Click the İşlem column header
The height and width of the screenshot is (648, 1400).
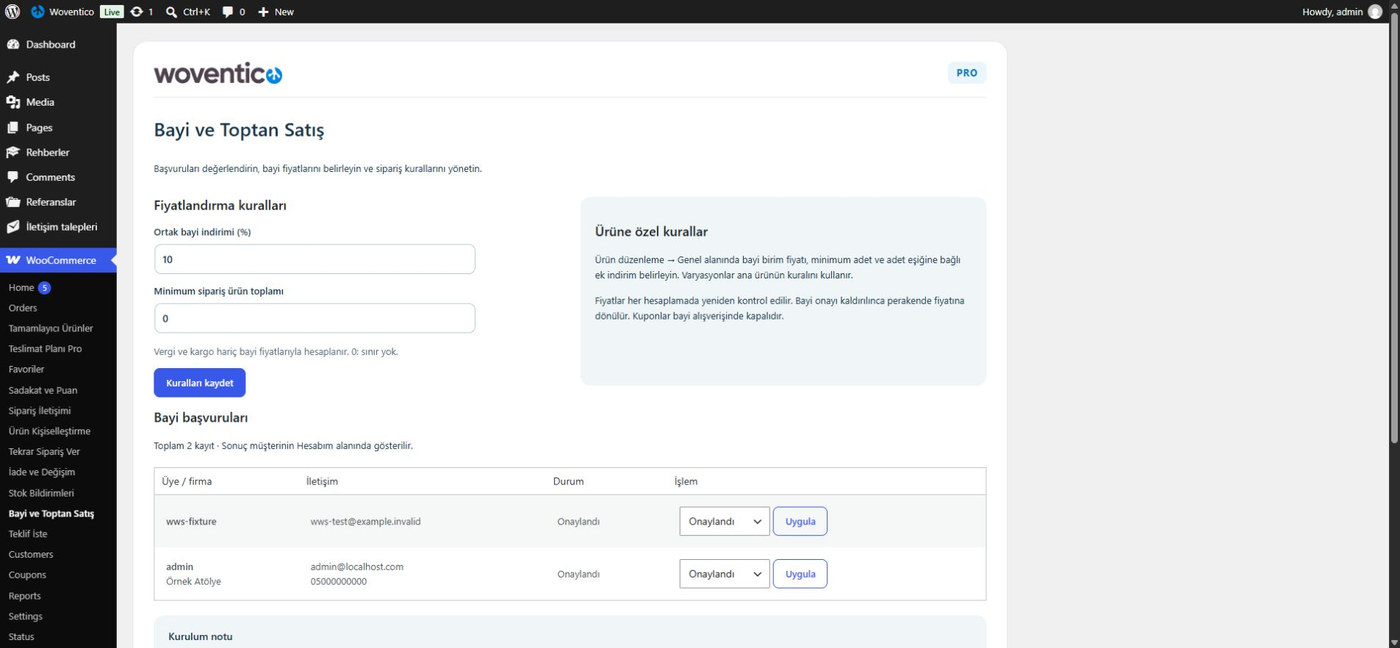tap(686, 481)
